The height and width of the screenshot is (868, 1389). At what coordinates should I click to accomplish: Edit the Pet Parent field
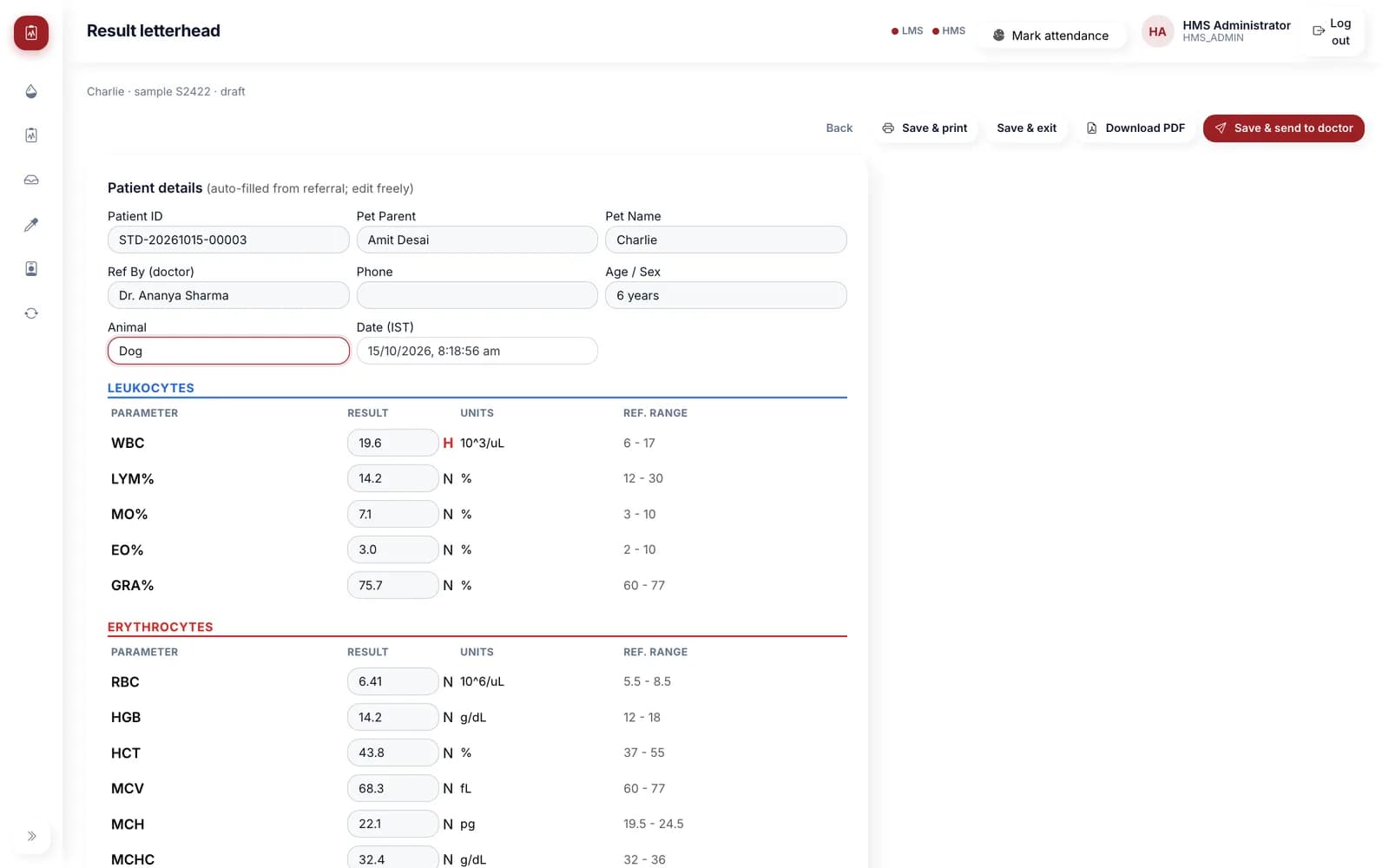point(477,240)
